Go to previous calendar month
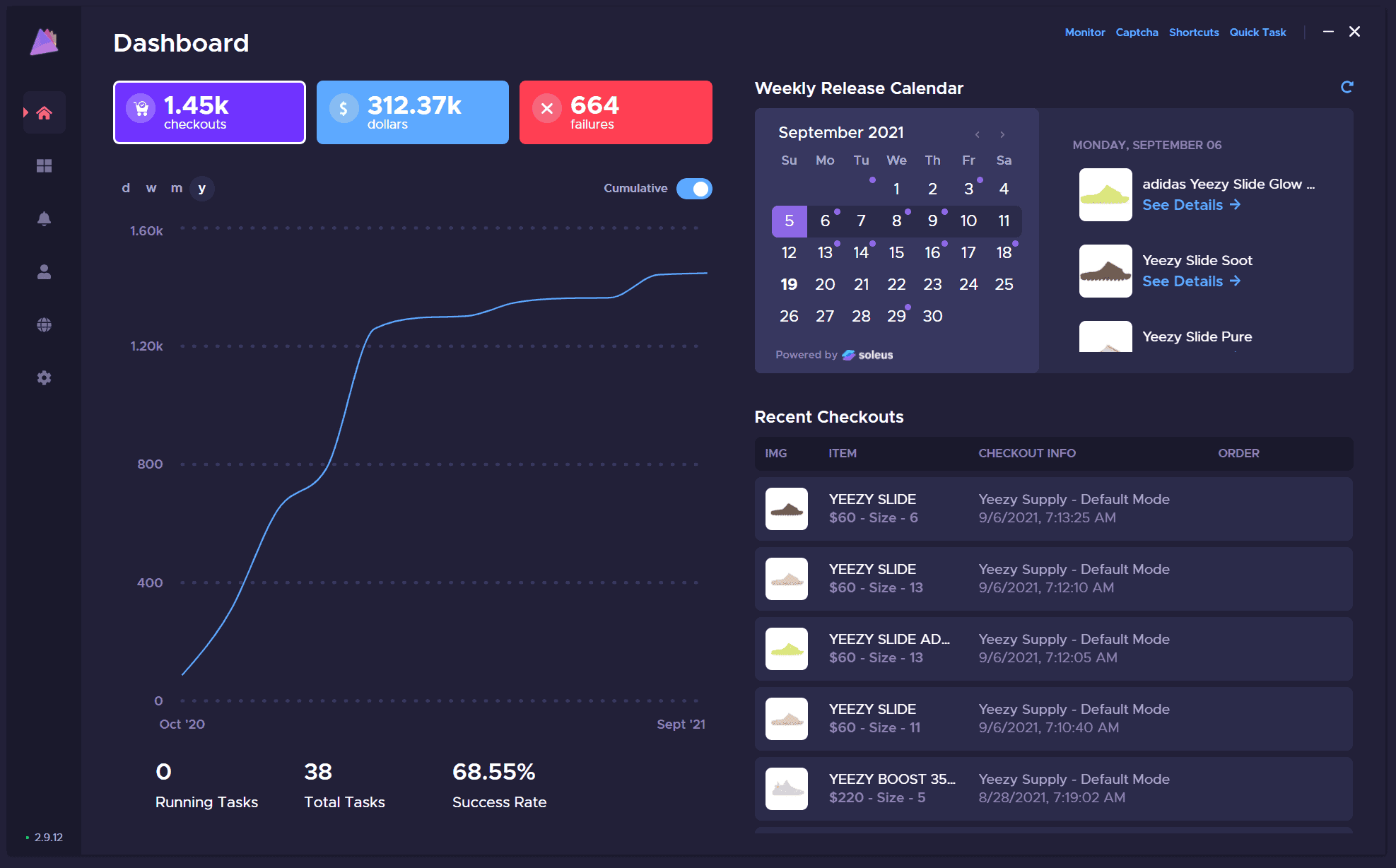 (977, 134)
